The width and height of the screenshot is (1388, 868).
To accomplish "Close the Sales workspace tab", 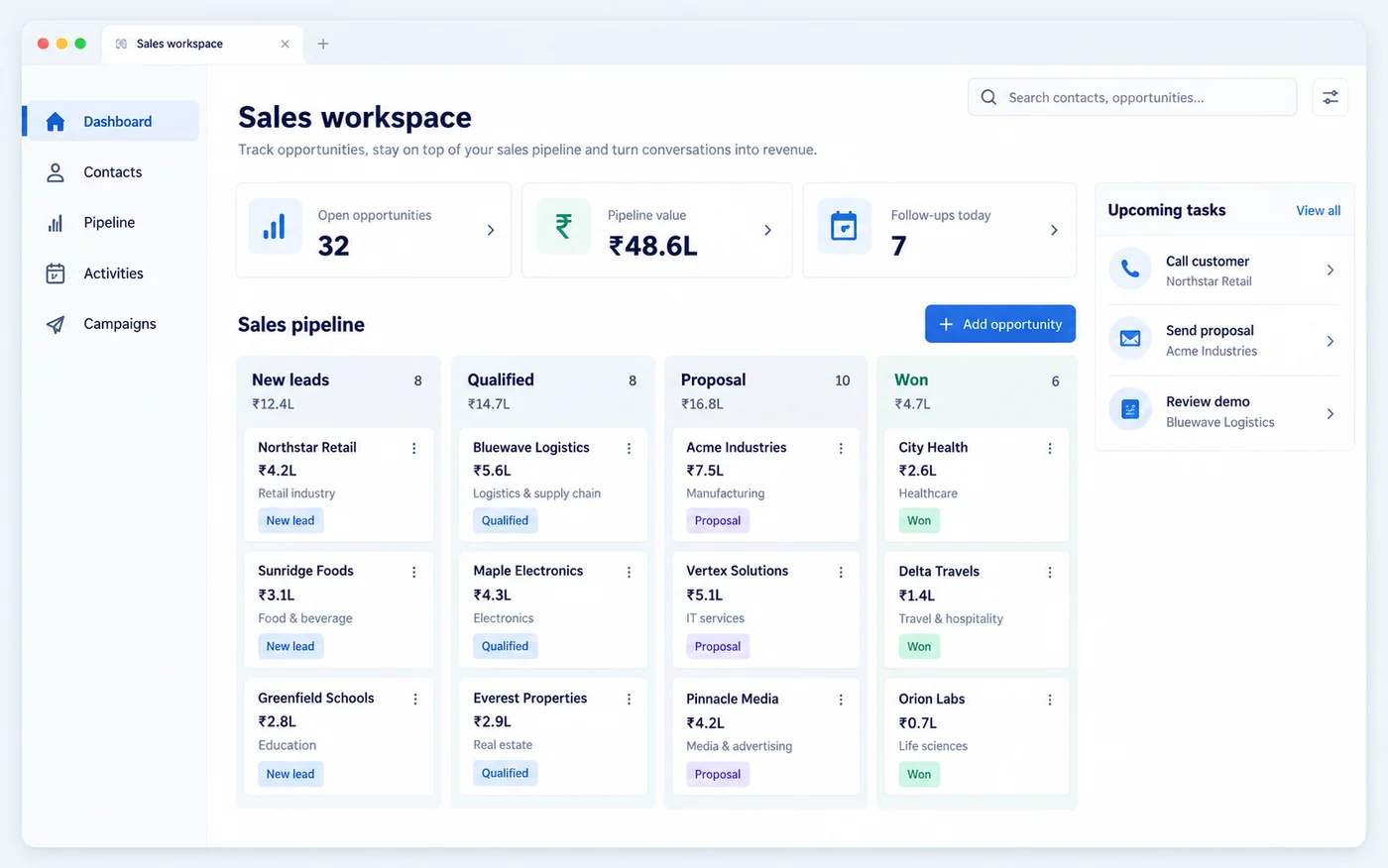I will click(x=286, y=44).
